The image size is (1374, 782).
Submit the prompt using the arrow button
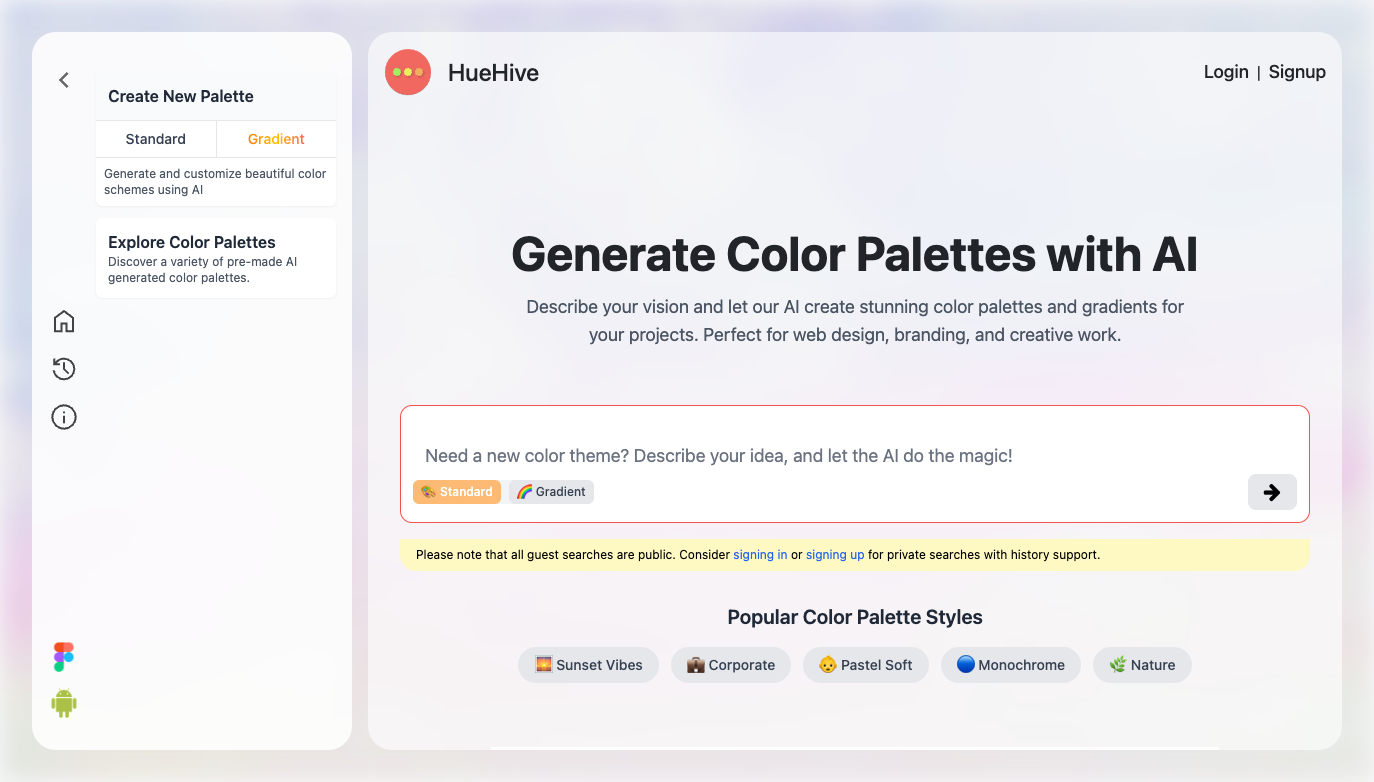(x=1271, y=492)
